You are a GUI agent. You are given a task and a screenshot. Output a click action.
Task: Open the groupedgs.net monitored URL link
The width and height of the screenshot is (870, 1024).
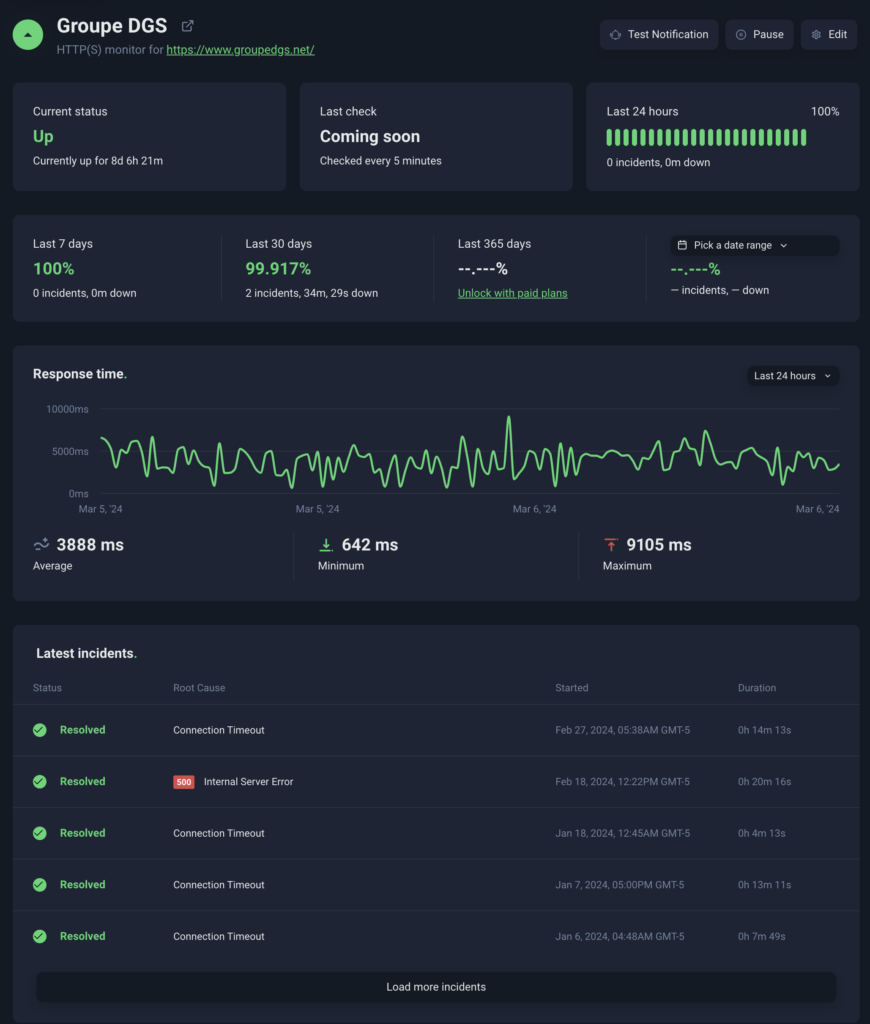pyautogui.click(x=240, y=49)
